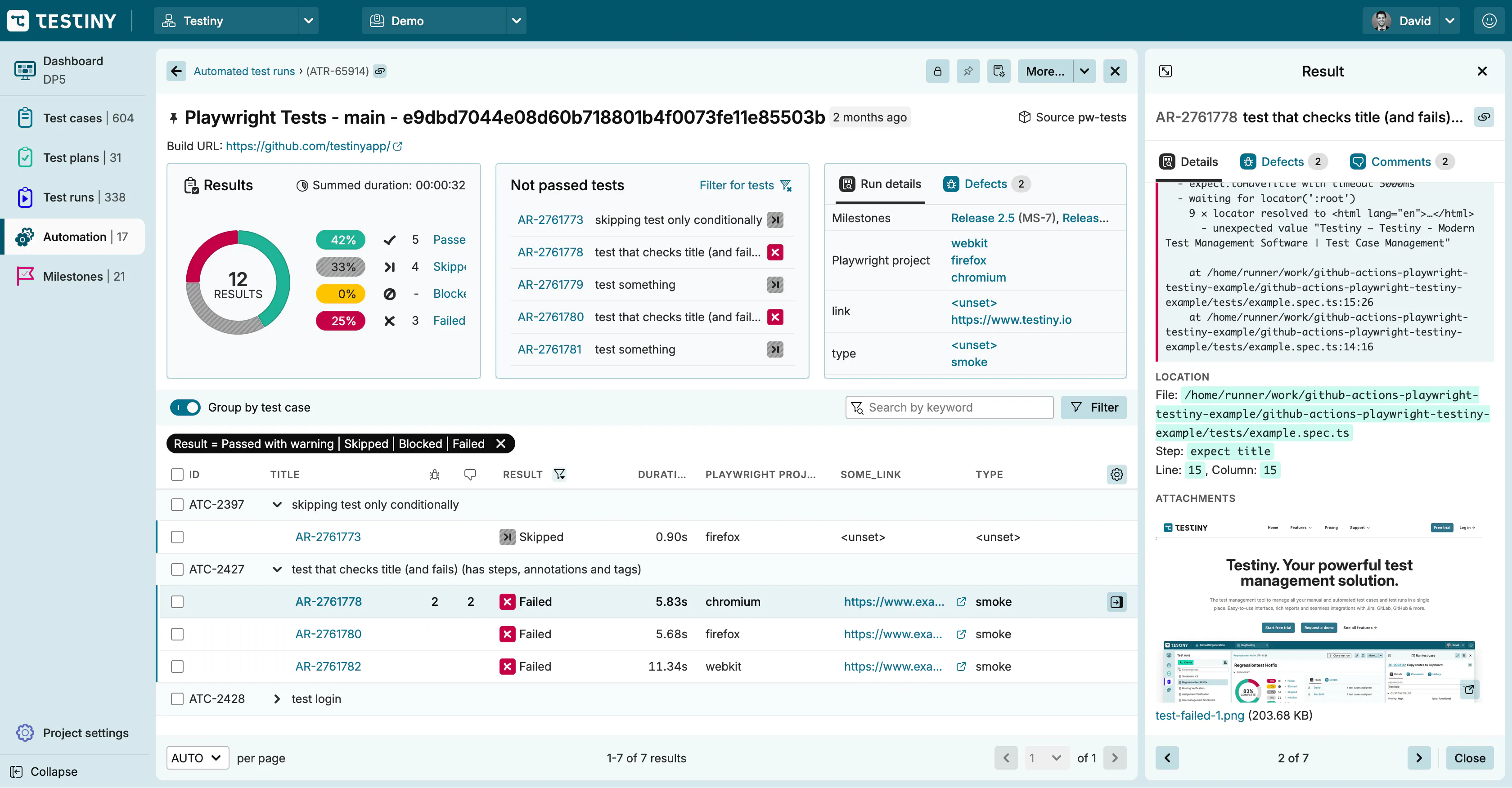Screen dimensions: 1512x788
Task: Click the Close button in Result panel
Action: point(1470,758)
